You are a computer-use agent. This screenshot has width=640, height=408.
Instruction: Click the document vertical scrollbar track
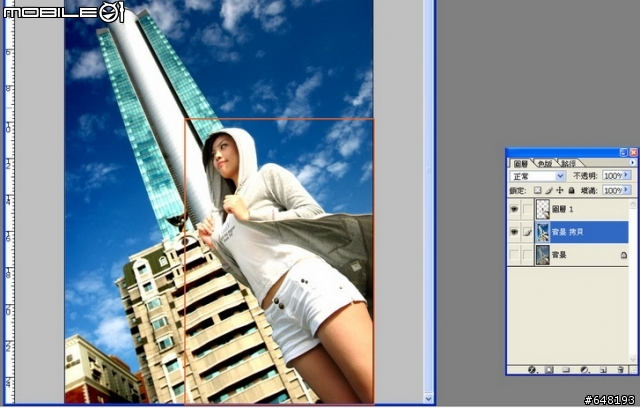tap(428, 196)
